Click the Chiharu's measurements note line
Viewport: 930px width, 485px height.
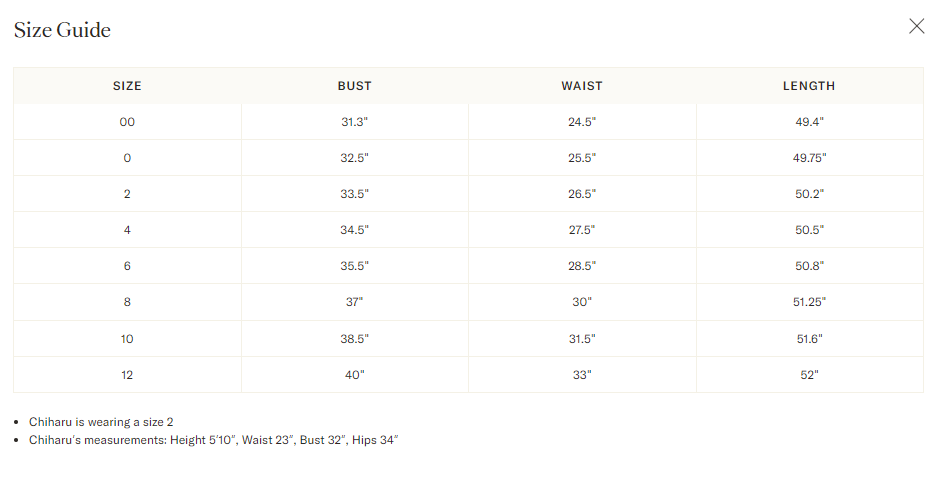[214, 440]
